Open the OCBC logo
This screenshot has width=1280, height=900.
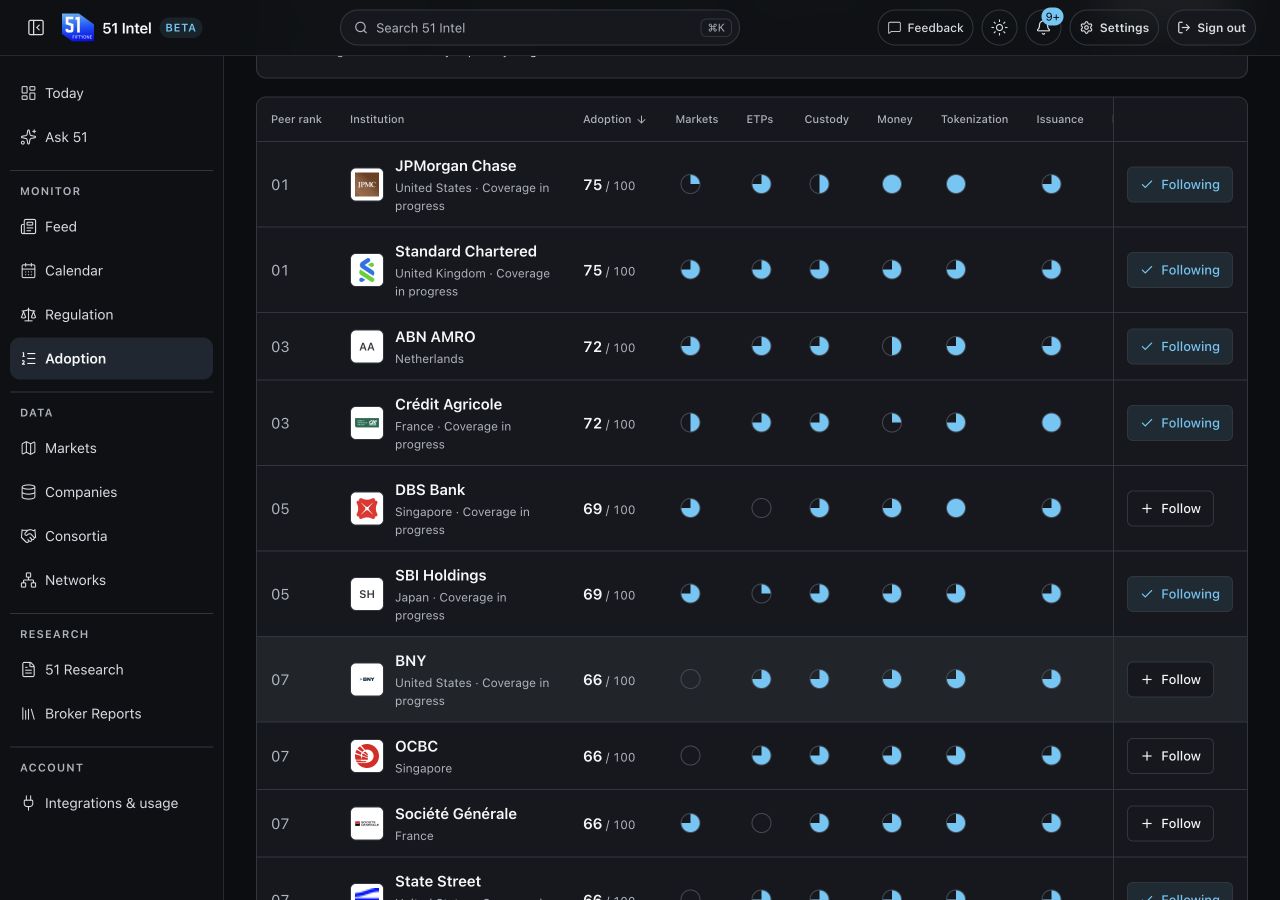coord(367,756)
